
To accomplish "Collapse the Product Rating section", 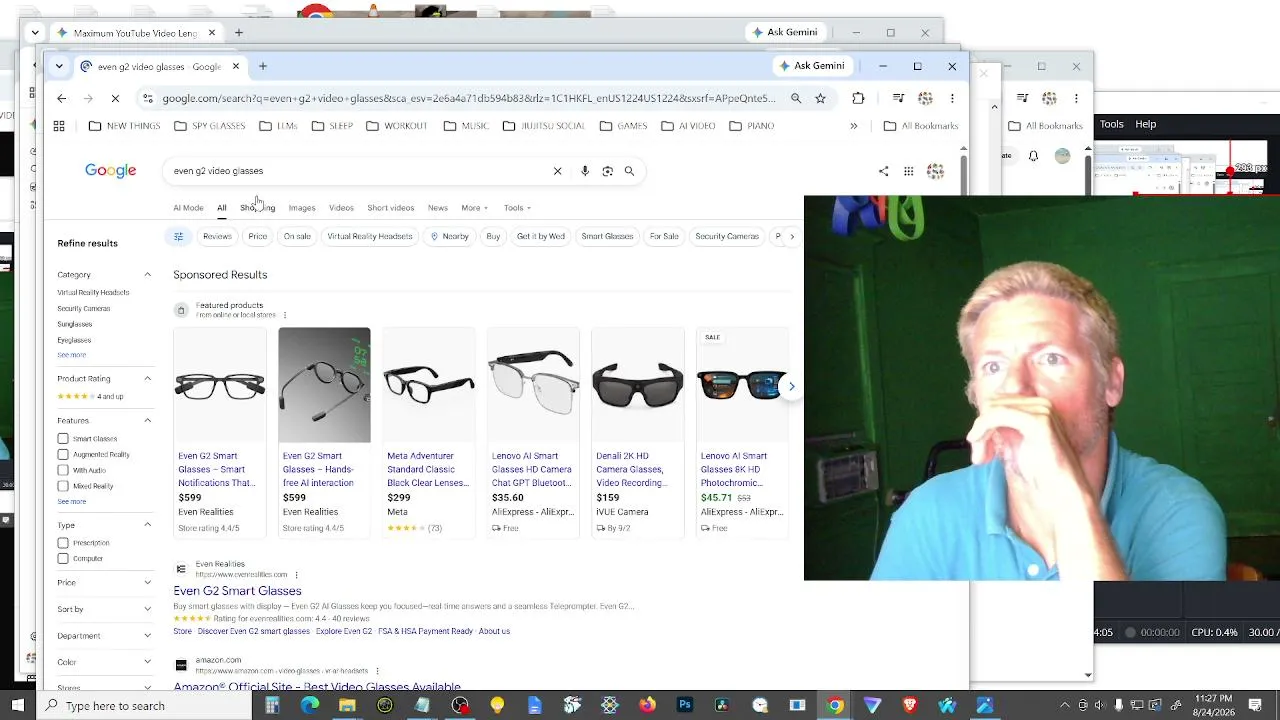I will [x=147, y=379].
